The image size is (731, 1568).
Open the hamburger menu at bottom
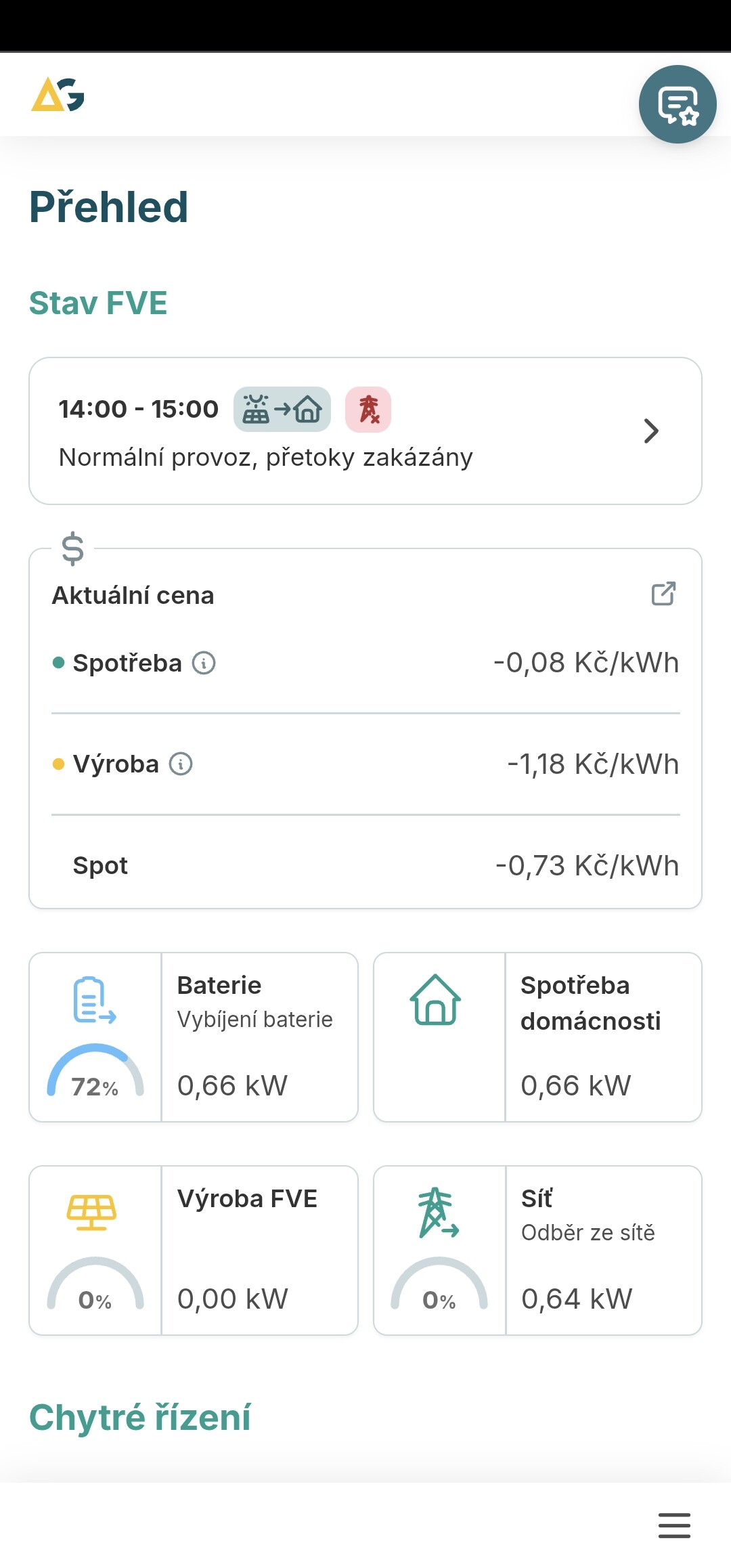click(x=674, y=1525)
